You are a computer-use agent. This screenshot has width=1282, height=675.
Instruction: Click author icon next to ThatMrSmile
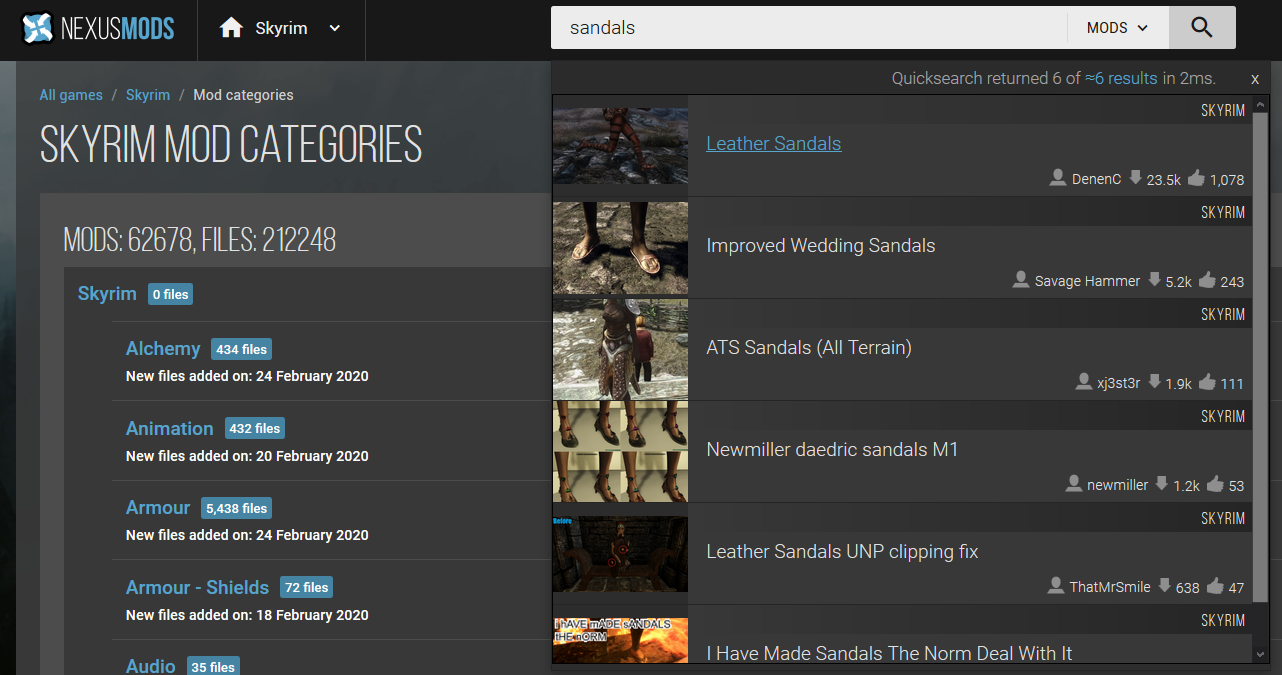(x=1056, y=586)
